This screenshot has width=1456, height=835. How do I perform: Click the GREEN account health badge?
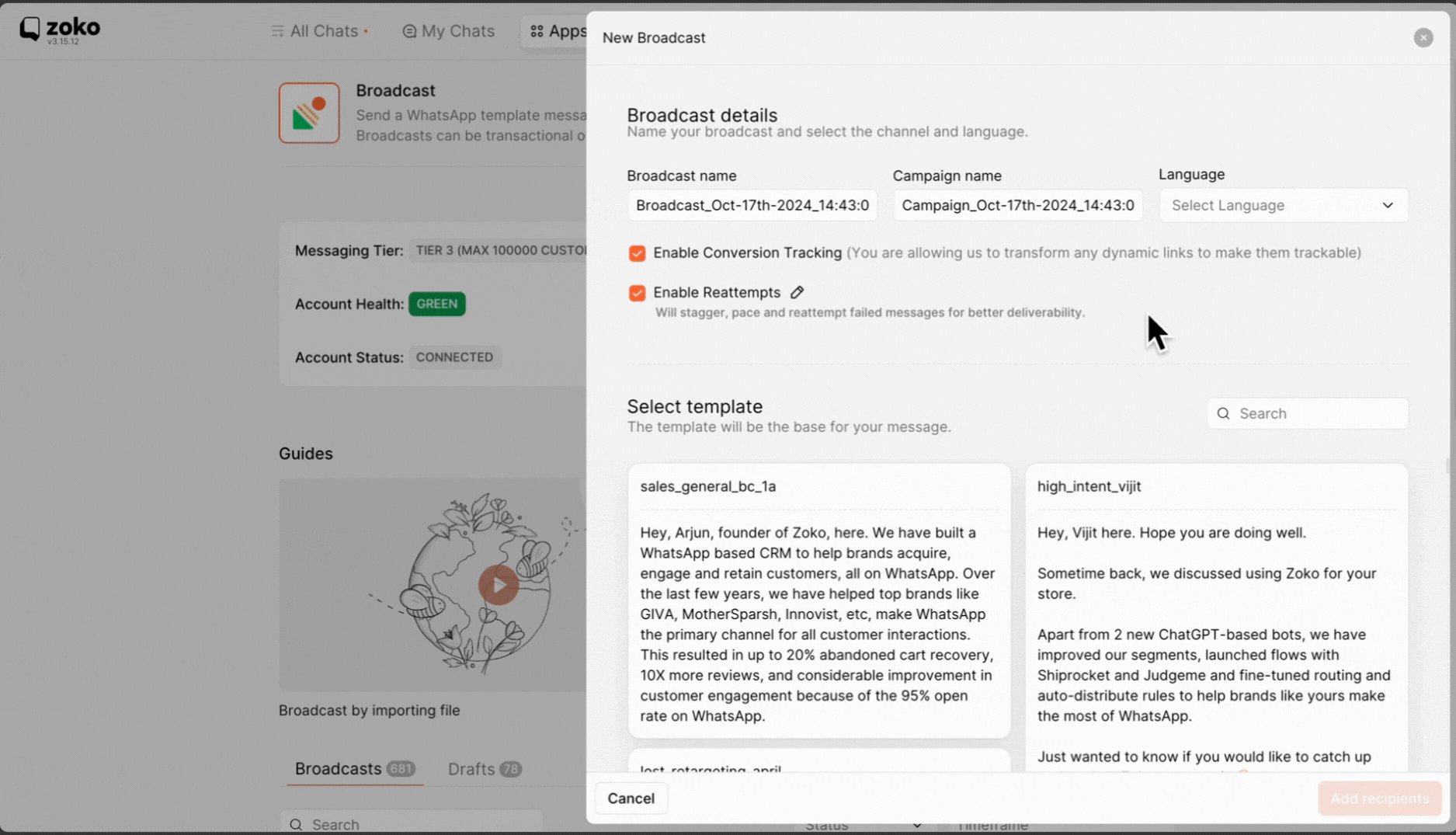point(436,304)
